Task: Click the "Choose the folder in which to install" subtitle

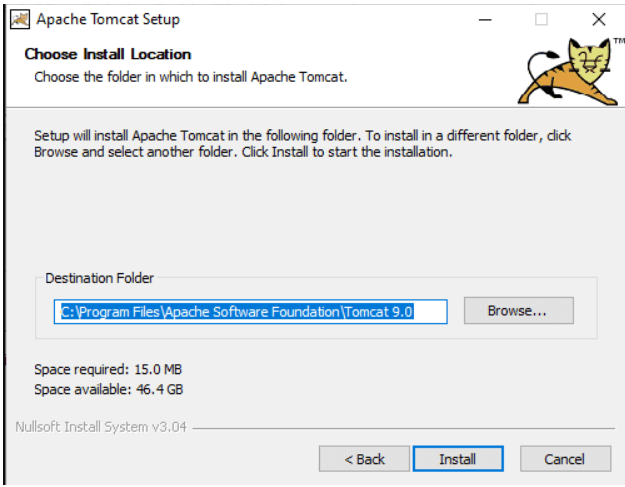Action: (x=190, y=76)
